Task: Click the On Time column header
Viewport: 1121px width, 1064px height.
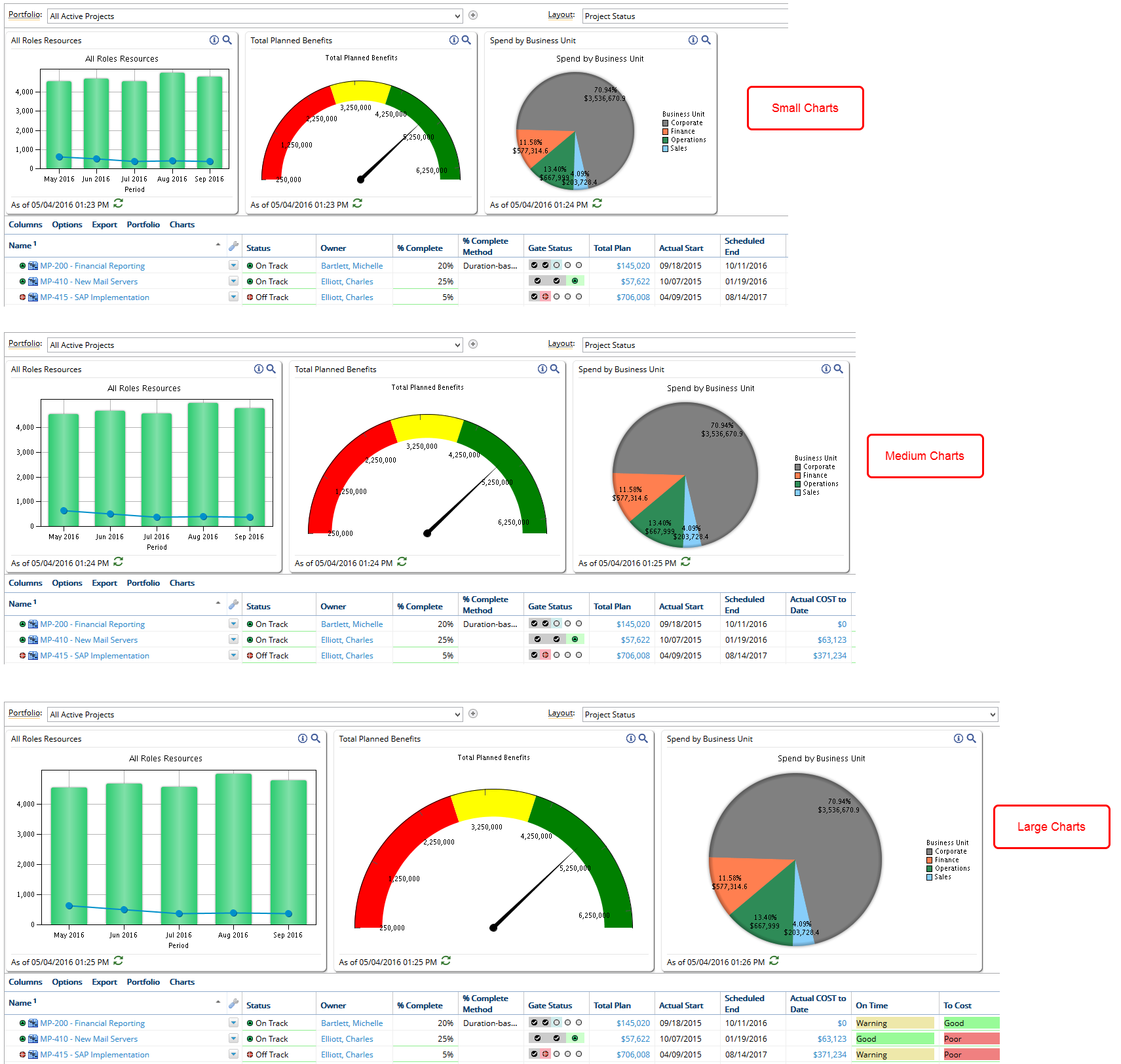Action: (x=872, y=1006)
